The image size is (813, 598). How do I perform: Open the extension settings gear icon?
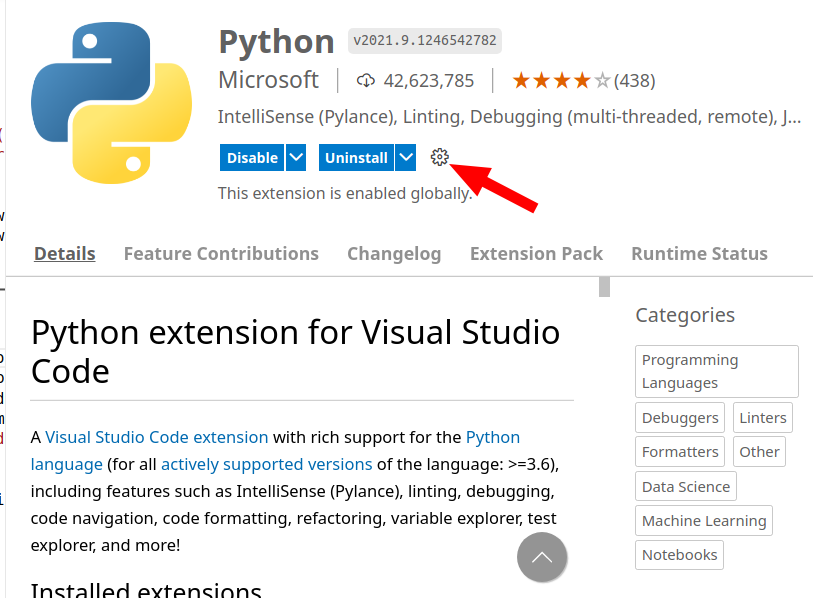440,157
